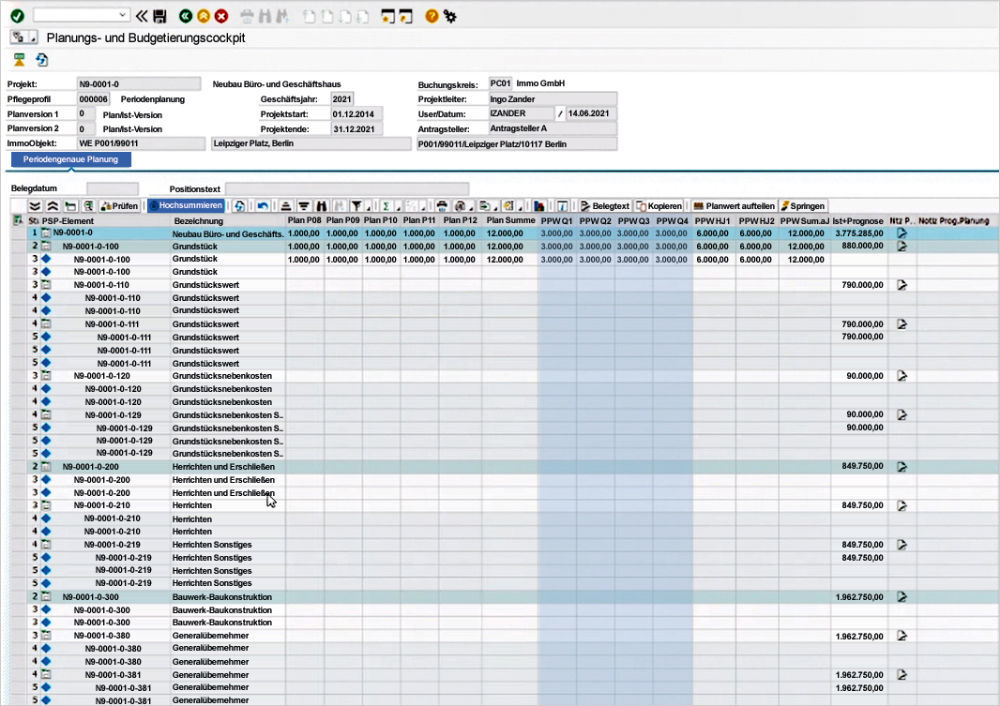
Task: Click the Refresh icon in the grid toolbar
Action: point(240,205)
